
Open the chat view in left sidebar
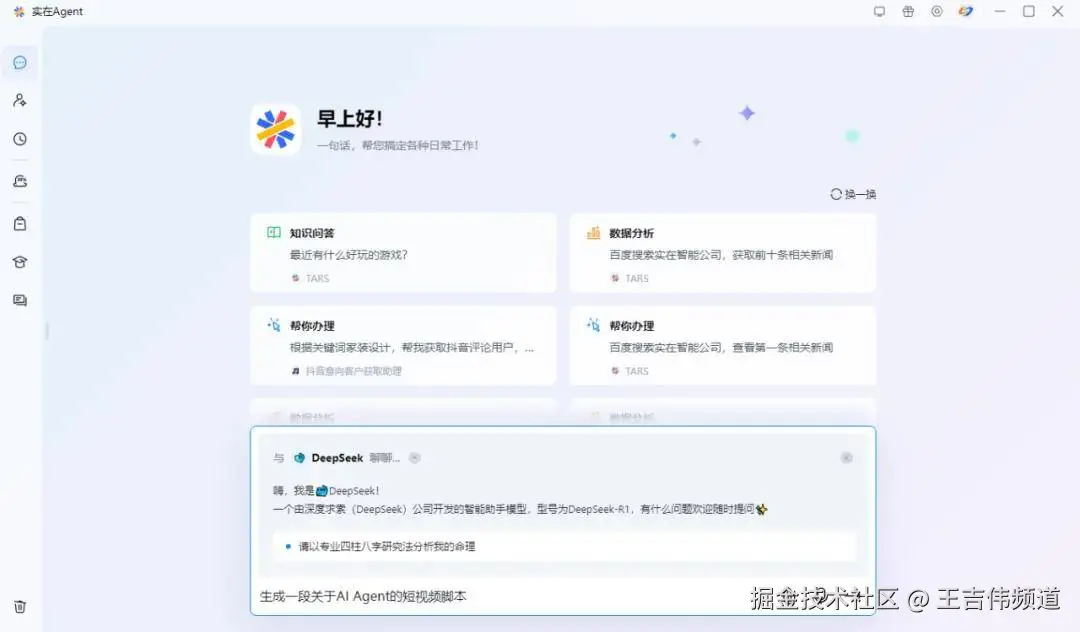[20, 63]
